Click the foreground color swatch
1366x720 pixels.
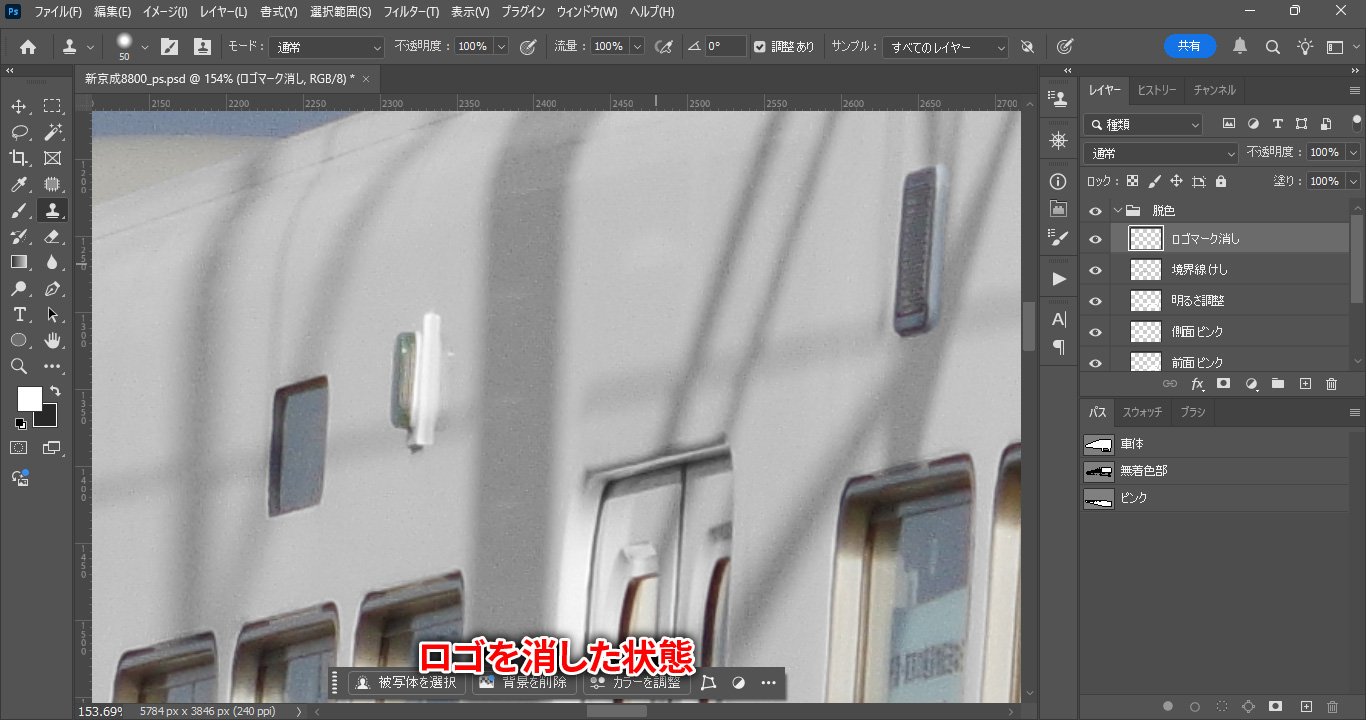click(29, 398)
